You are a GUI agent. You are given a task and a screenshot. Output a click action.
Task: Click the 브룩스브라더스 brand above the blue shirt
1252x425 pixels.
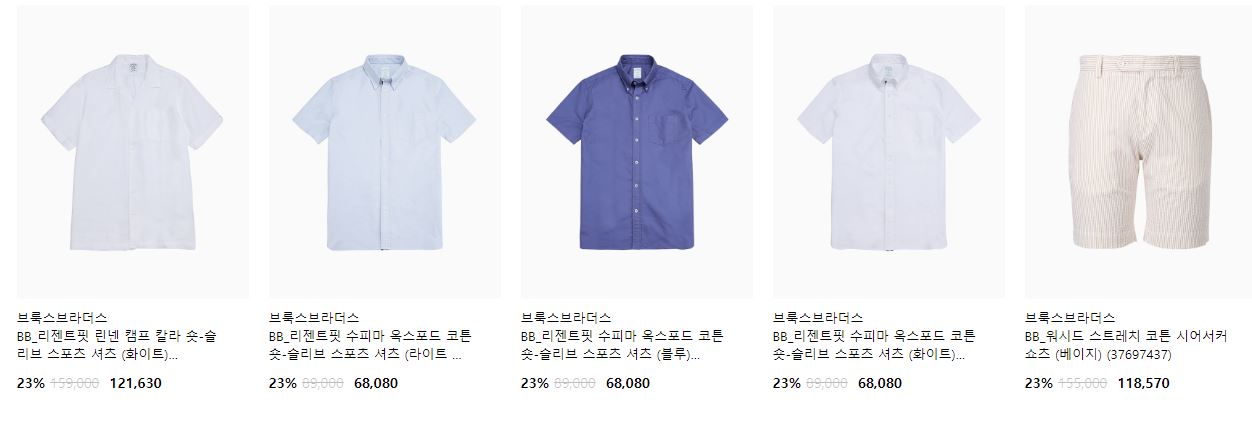(566, 318)
